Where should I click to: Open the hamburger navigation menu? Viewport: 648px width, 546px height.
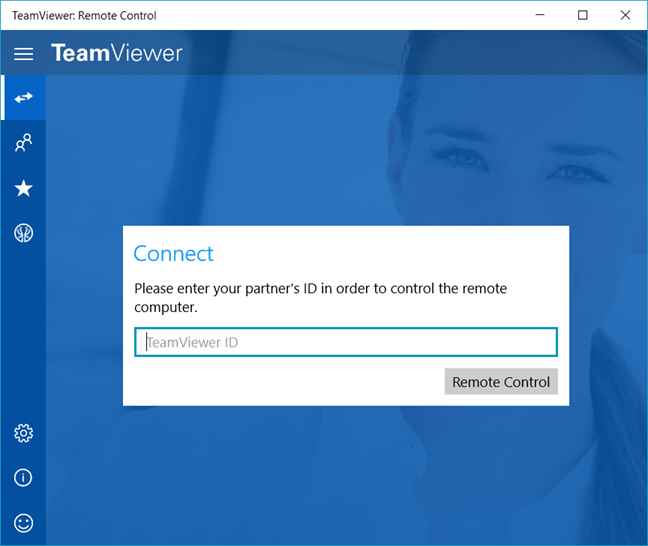[24, 54]
